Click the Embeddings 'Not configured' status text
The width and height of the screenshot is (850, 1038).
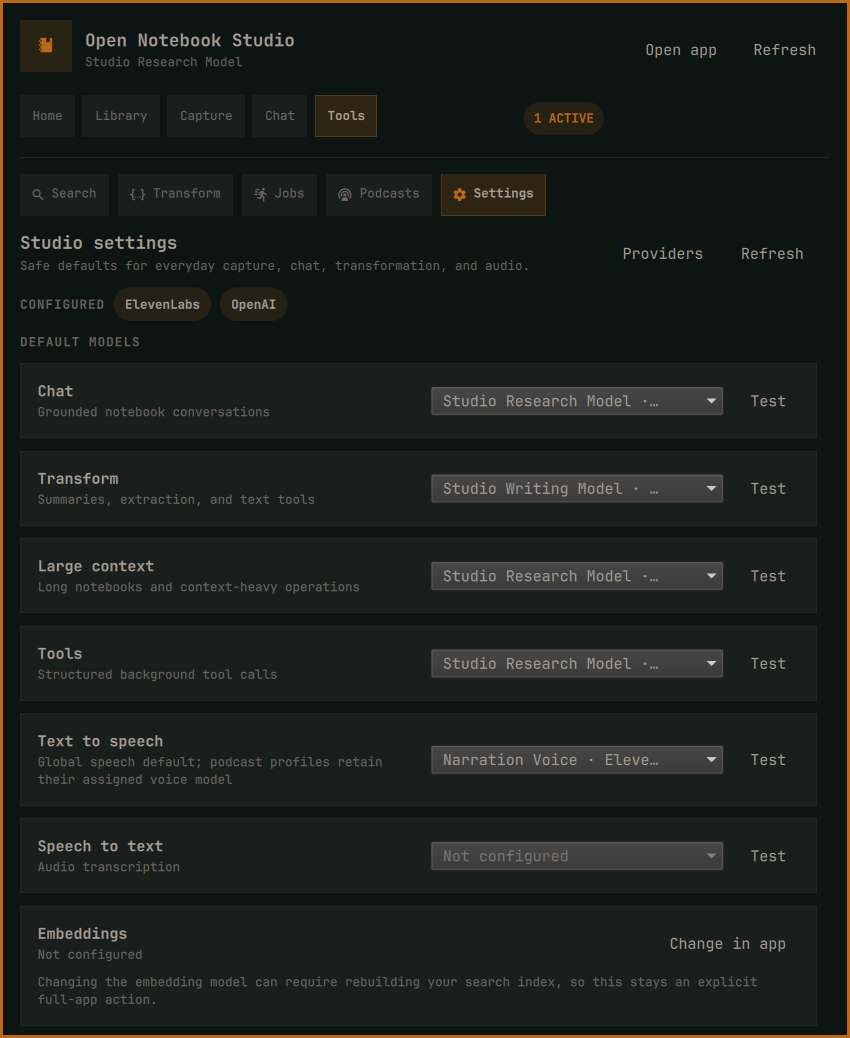click(90, 955)
